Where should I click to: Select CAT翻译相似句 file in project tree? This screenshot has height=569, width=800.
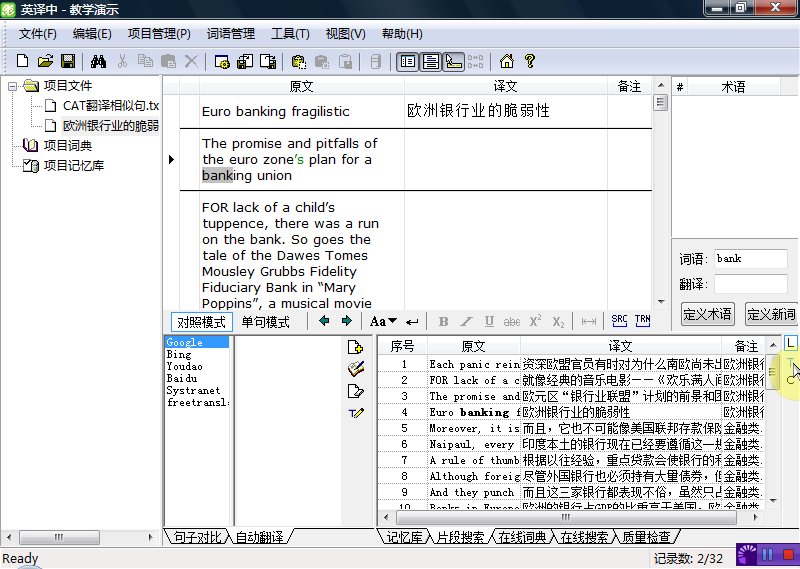coord(111,106)
